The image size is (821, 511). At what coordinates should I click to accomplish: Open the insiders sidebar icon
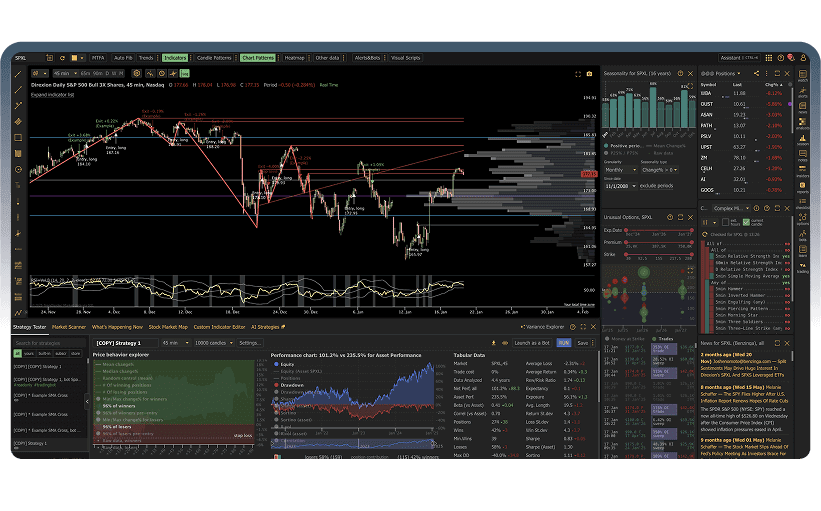coord(803,171)
